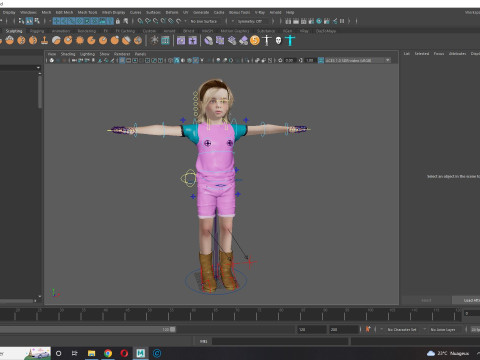This screenshot has width=480, height=360.
Task: Open the Help menu
Action: click(290, 12)
